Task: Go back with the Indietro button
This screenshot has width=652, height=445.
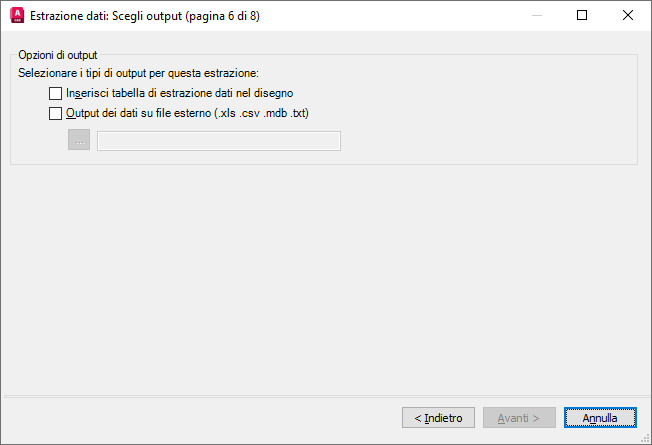Action: click(438, 418)
